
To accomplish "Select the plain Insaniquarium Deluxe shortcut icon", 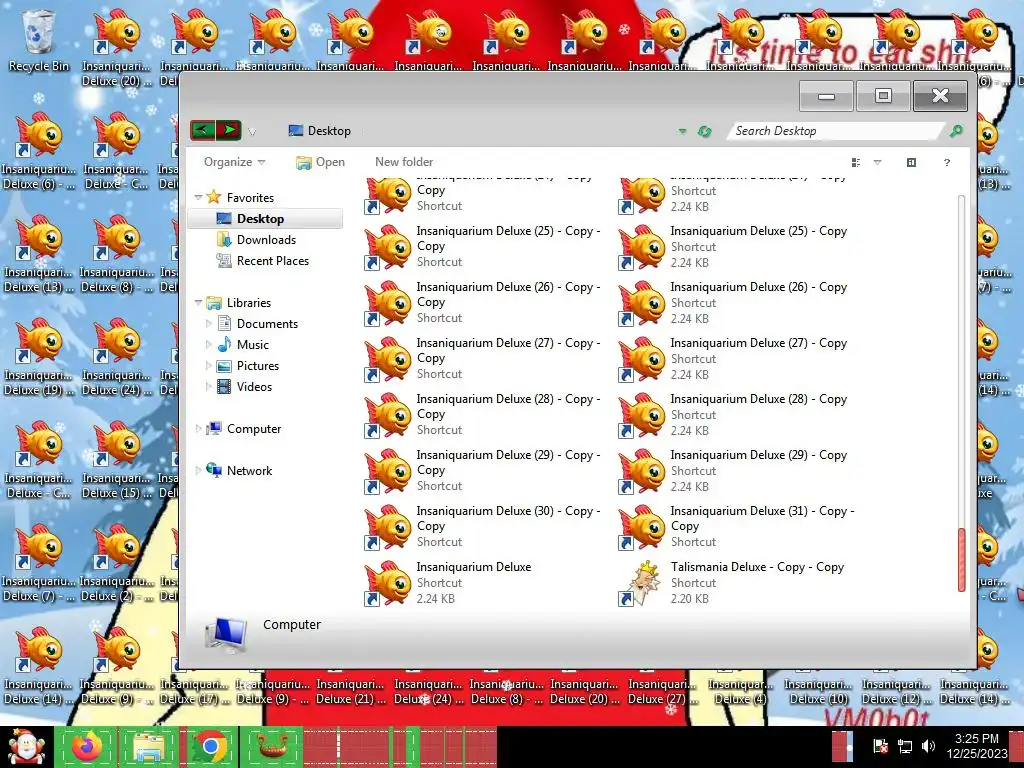I will (x=388, y=583).
